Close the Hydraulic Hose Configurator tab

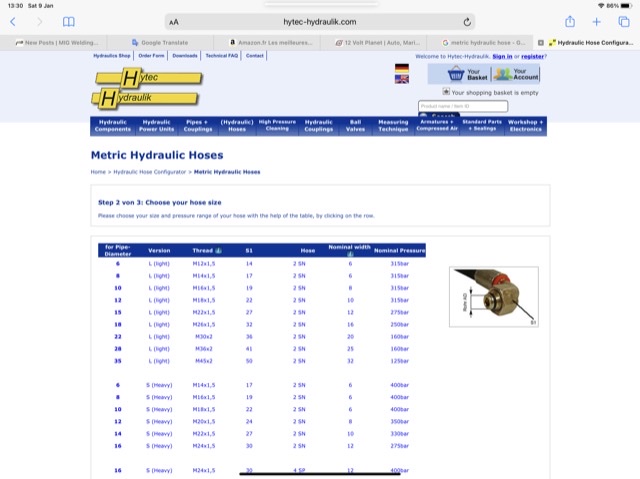pyautogui.click(x=540, y=42)
